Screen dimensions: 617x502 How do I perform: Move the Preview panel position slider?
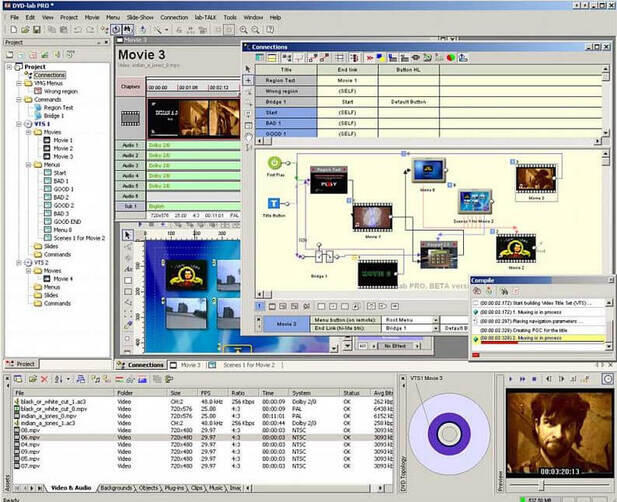coord(542,485)
